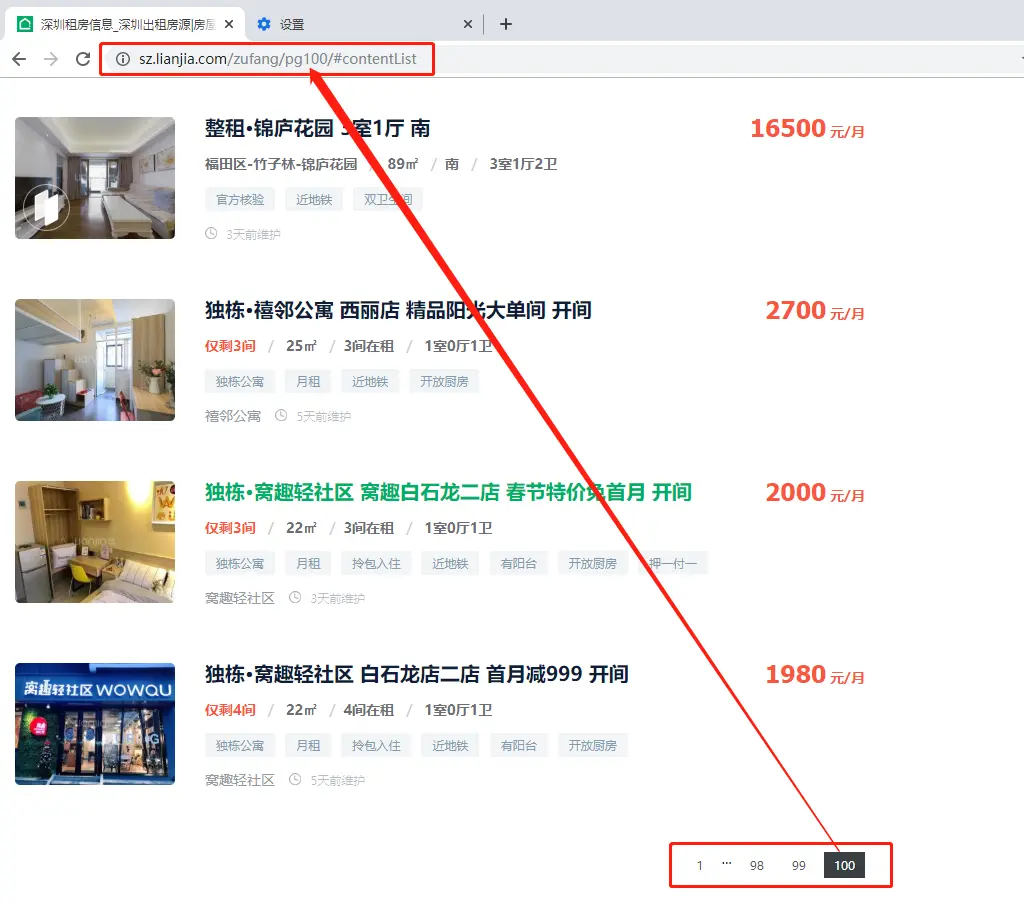Click the 禧邻公寓 brand name
The height and width of the screenshot is (903, 1024).
[x=232, y=416]
